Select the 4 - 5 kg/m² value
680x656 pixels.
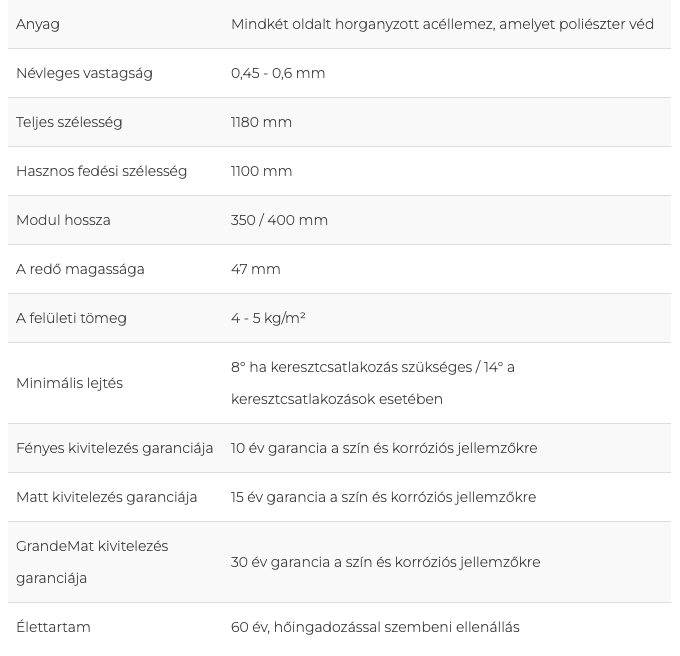(268, 318)
